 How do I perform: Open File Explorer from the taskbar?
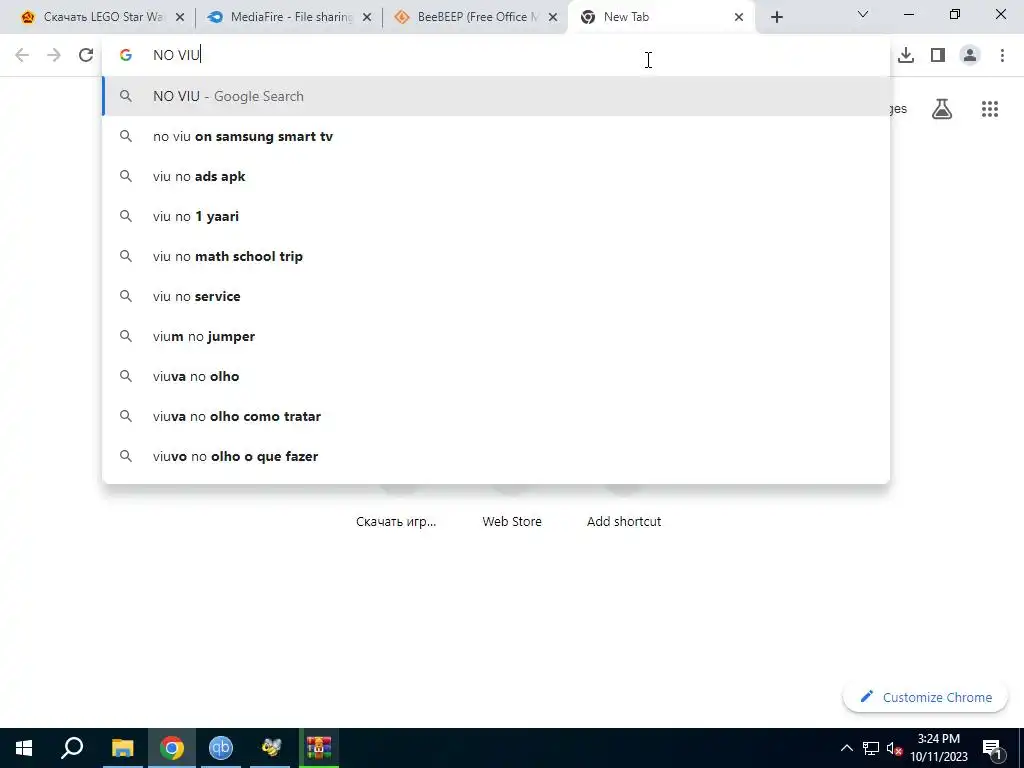pyautogui.click(x=122, y=748)
